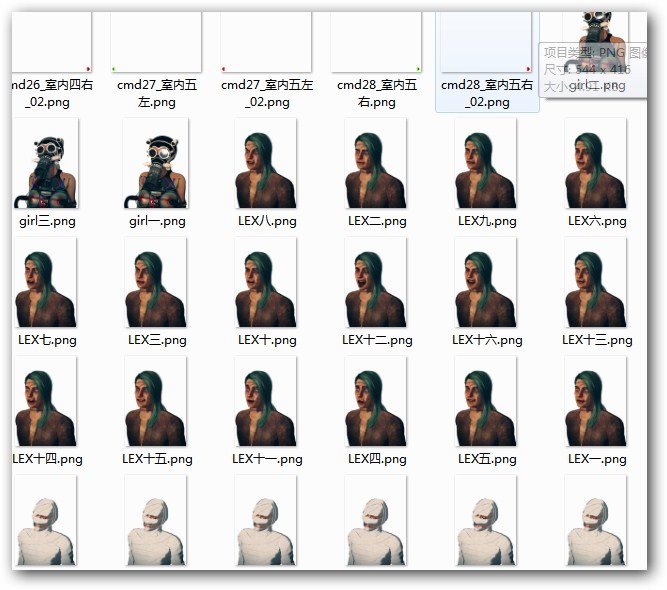Select the LEX十.png thumbnail
Screen dimensions: 667x590
pyautogui.click(x=265, y=282)
